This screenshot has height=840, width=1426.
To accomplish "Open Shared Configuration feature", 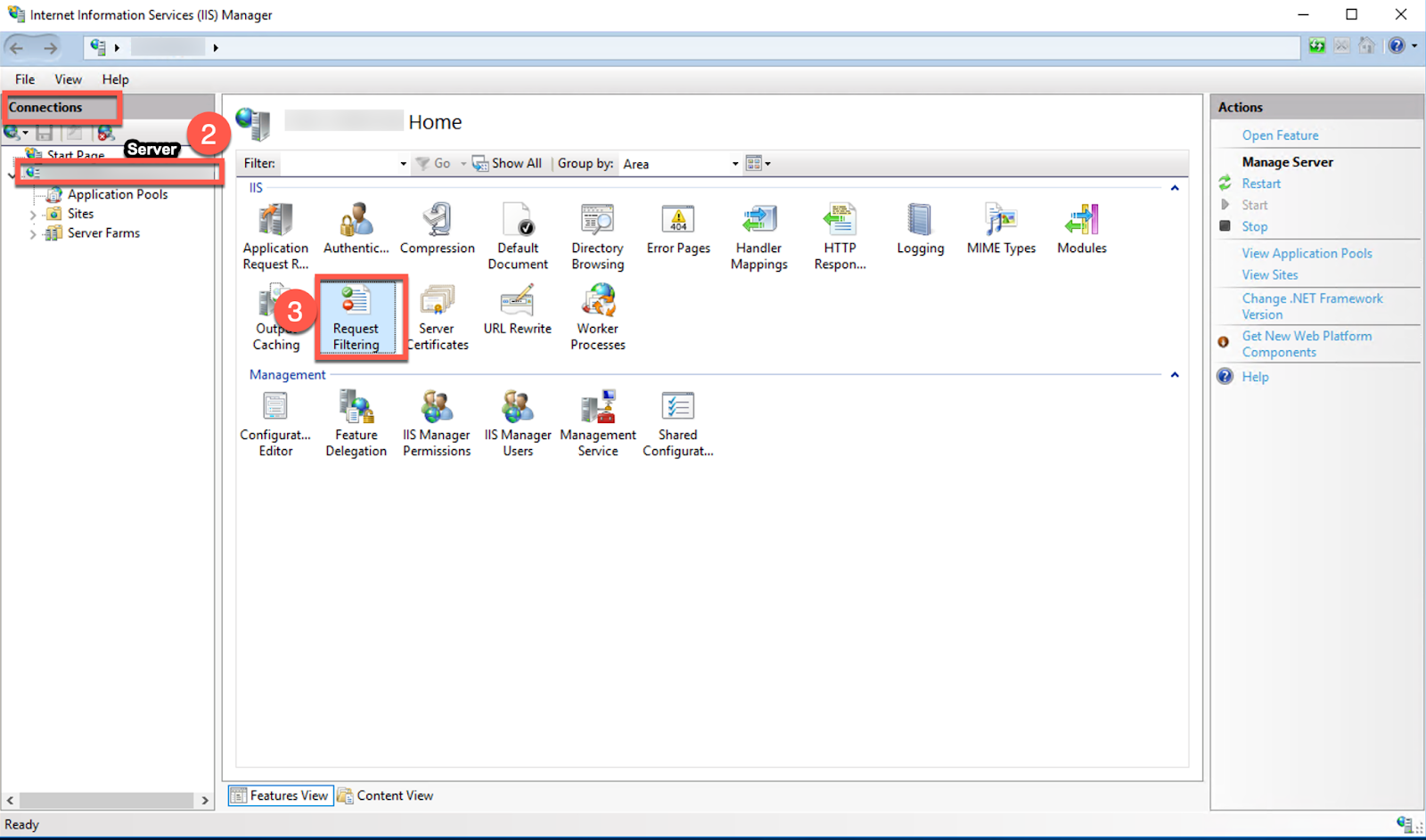I will (678, 424).
